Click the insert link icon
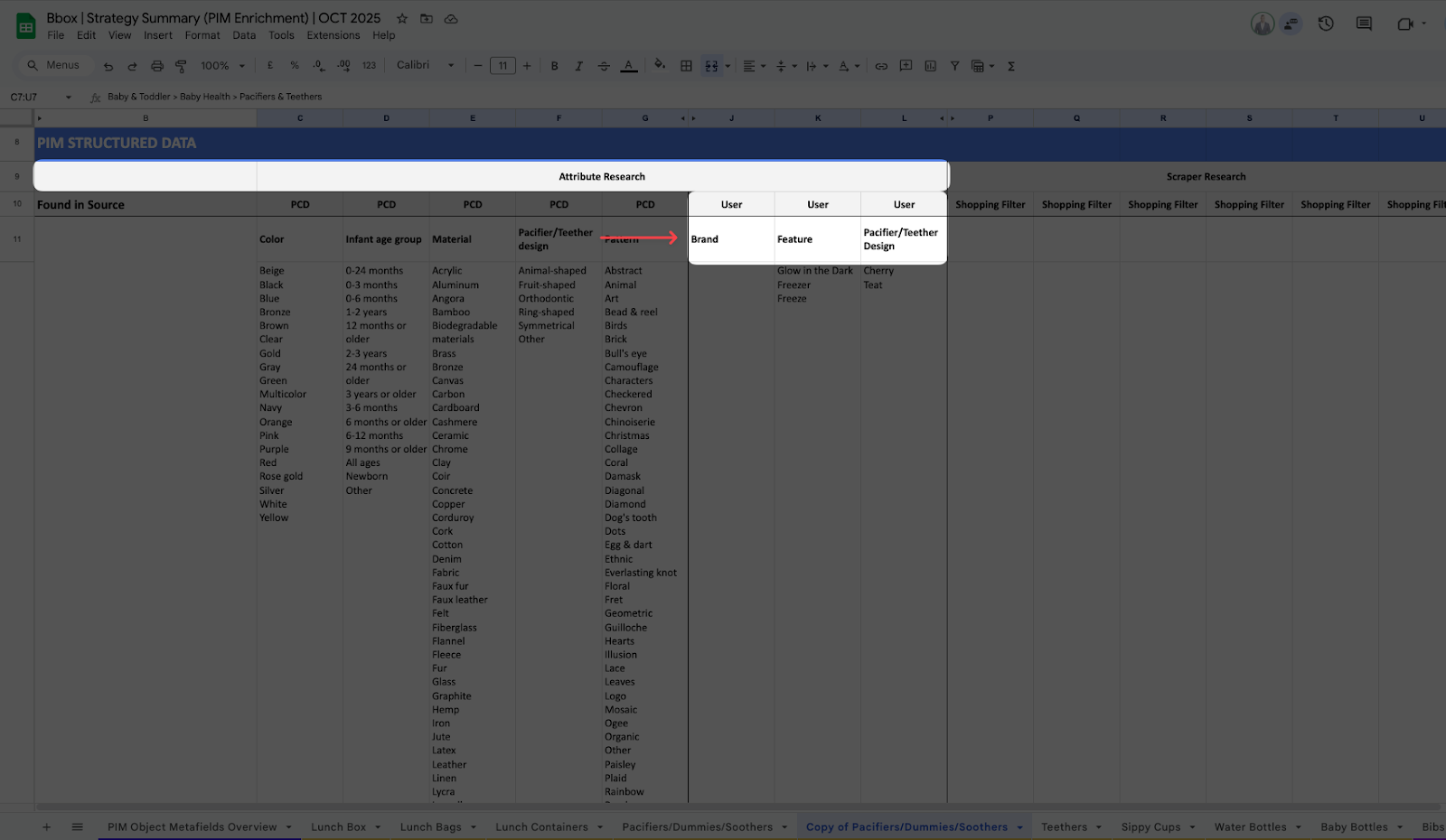The height and width of the screenshot is (840, 1446). point(881,66)
